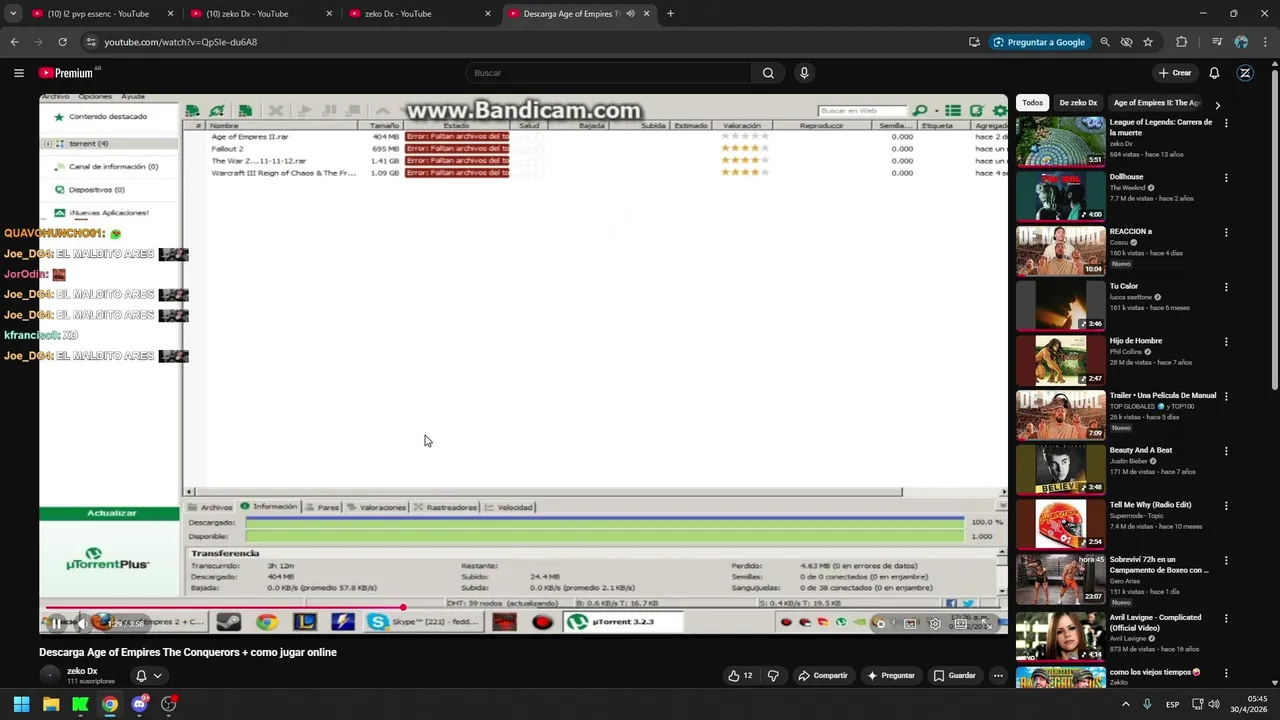The width and height of the screenshot is (1280, 720).
Task: Open the Windows Start menu
Action: click(21, 704)
